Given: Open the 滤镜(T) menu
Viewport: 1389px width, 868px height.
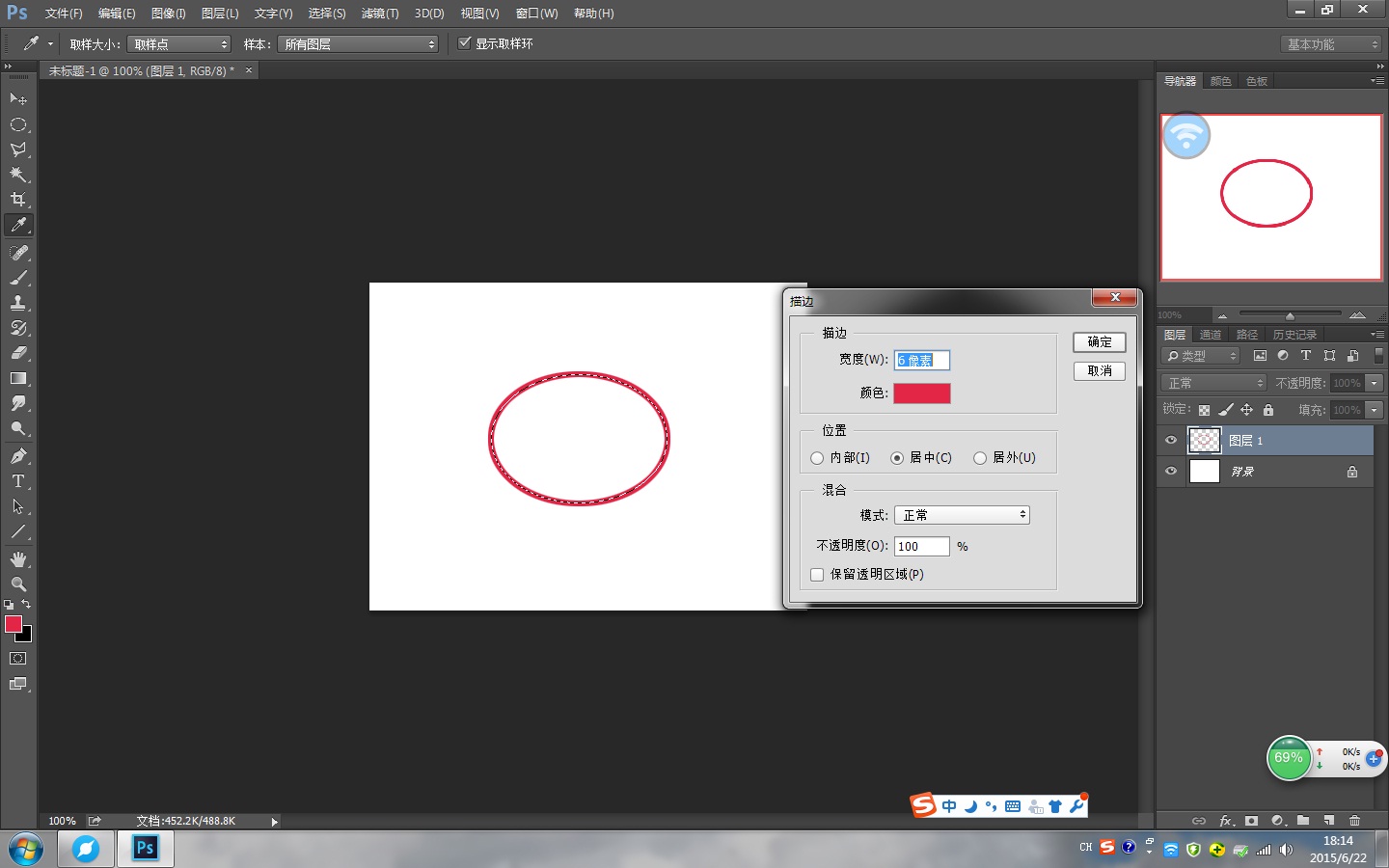Looking at the screenshot, I should [380, 14].
